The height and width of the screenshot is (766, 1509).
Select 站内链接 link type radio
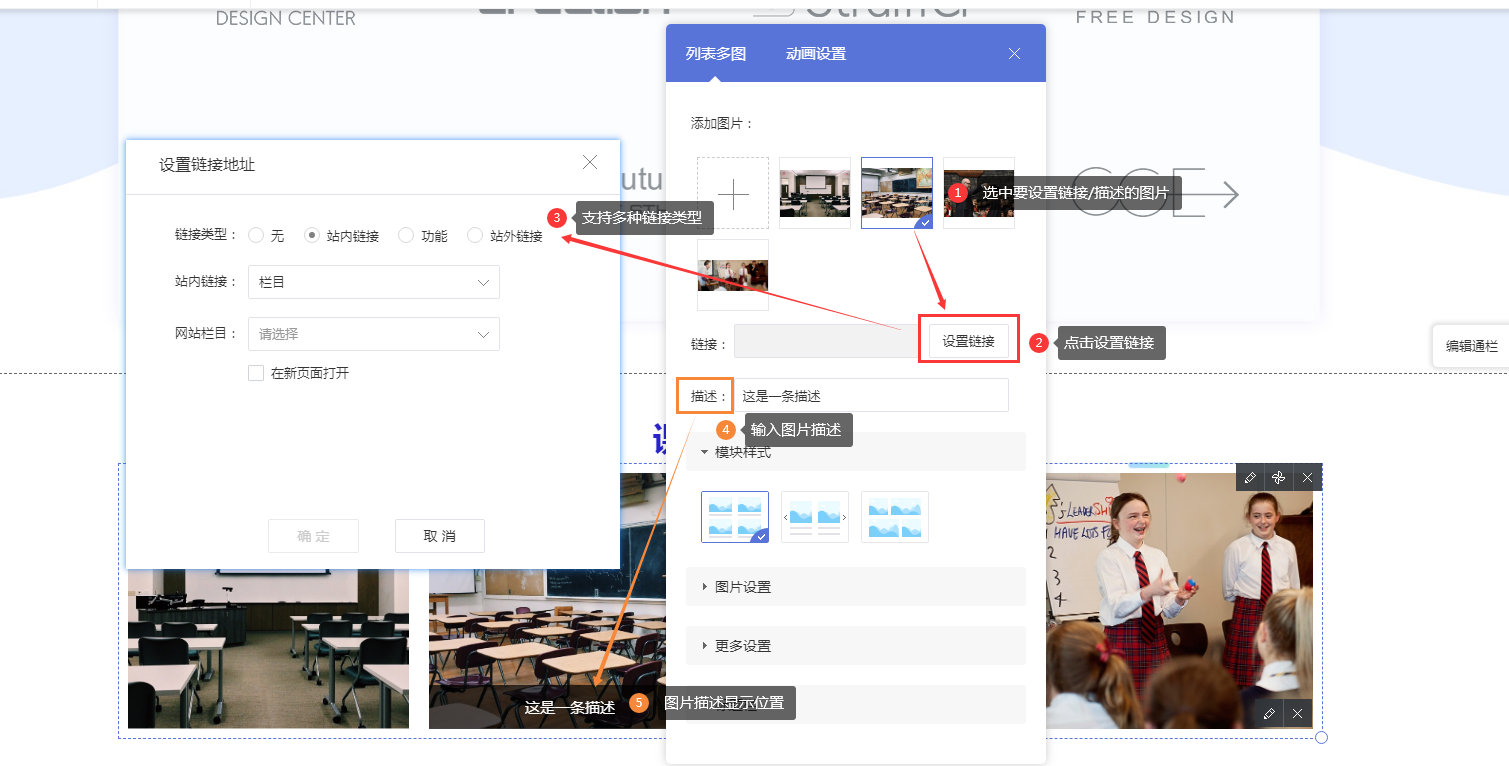tap(312, 236)
